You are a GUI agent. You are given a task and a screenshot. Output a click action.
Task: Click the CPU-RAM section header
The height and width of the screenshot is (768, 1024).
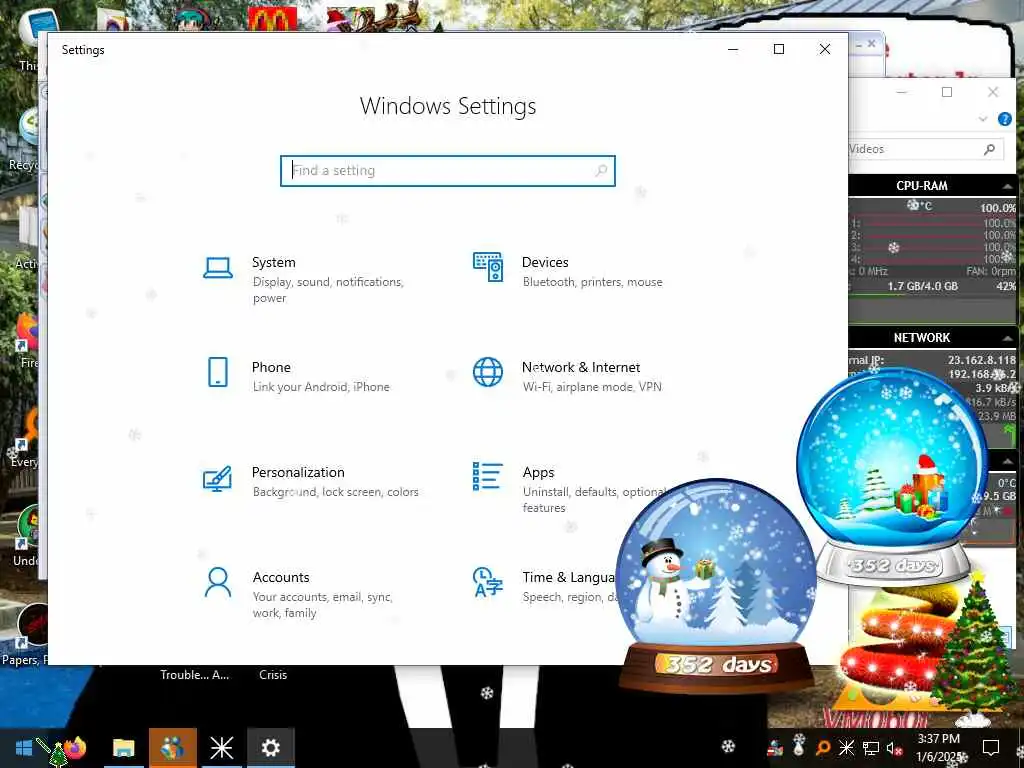pyautogui.click(x=921, y=185)
